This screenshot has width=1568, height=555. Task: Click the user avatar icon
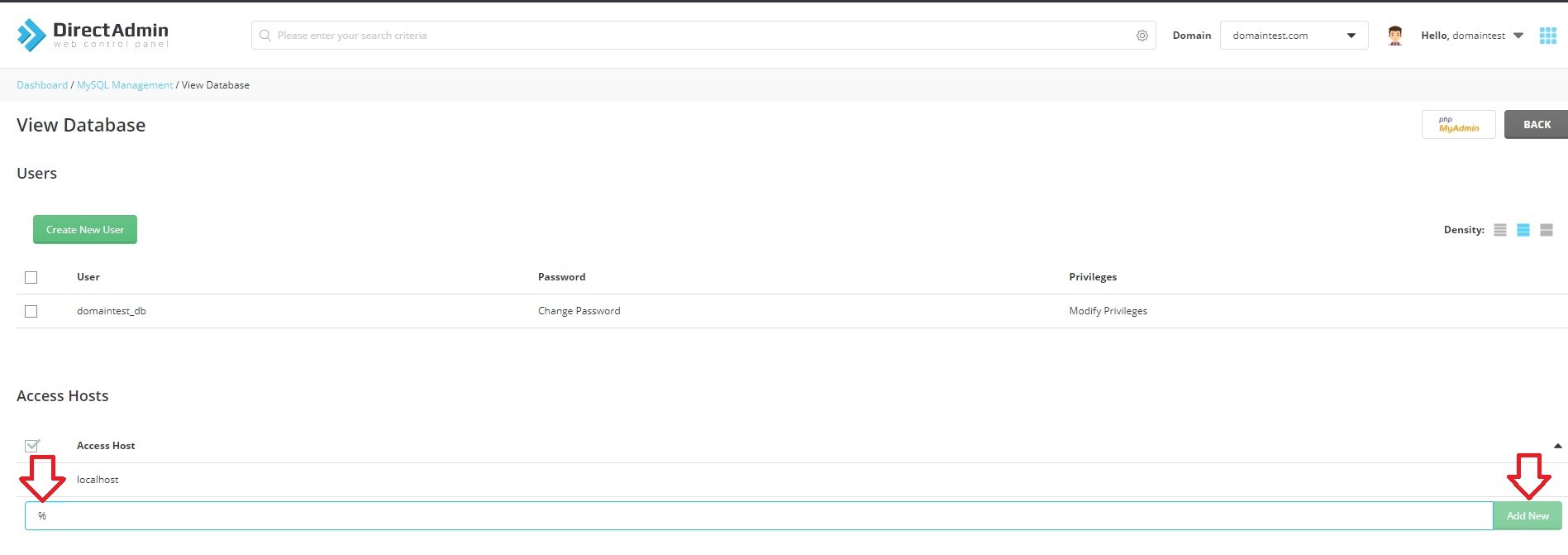[1395, 36]
